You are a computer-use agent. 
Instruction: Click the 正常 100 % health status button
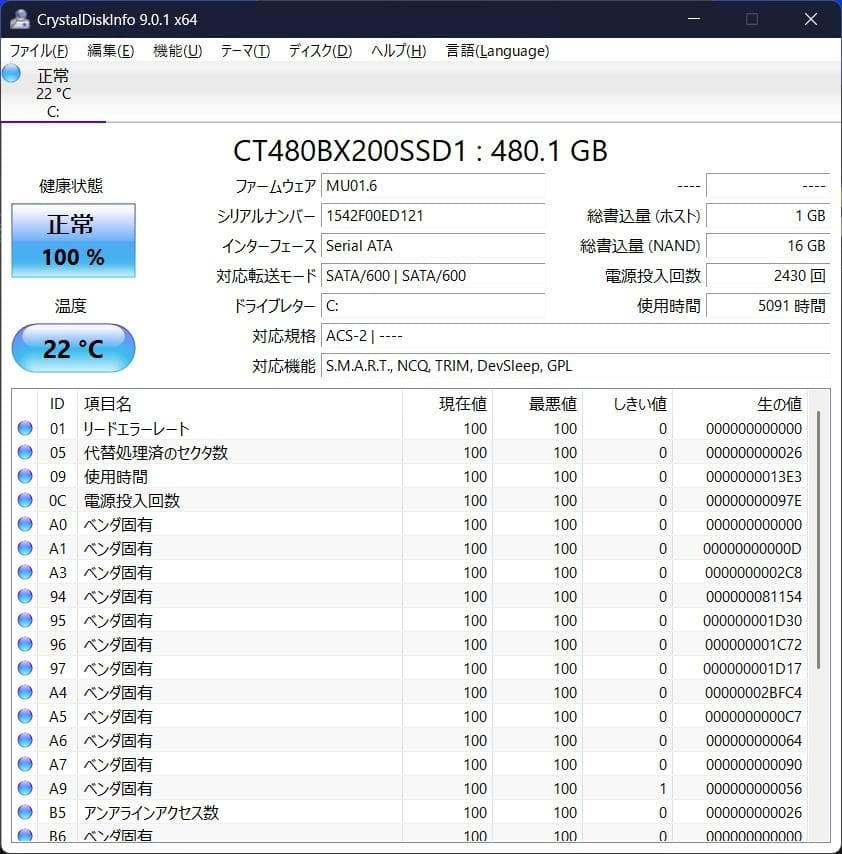click(x=74, y=240)
